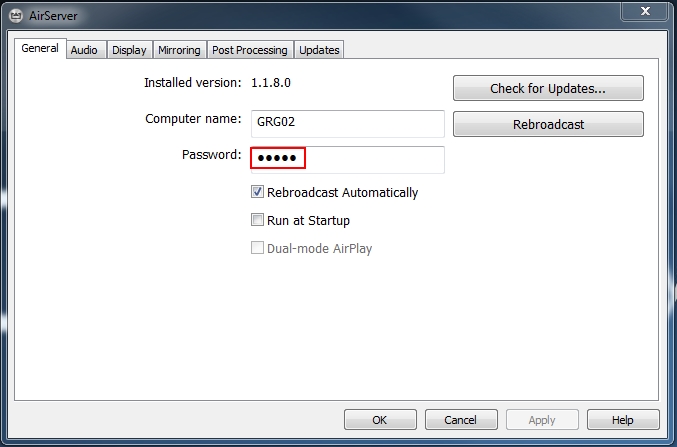Click into the Password field

[x=348, y=160]
